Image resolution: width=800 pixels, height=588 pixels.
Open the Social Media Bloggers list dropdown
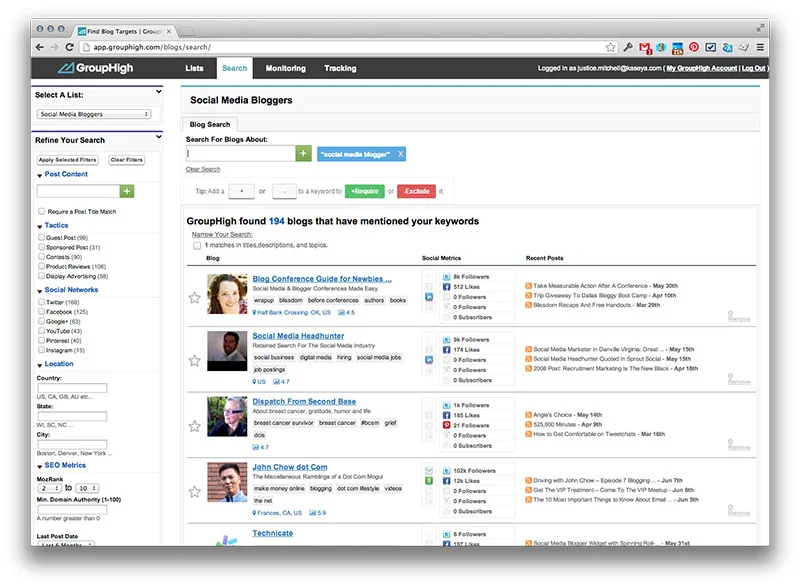pyautogui.click(x=94, y=114)
